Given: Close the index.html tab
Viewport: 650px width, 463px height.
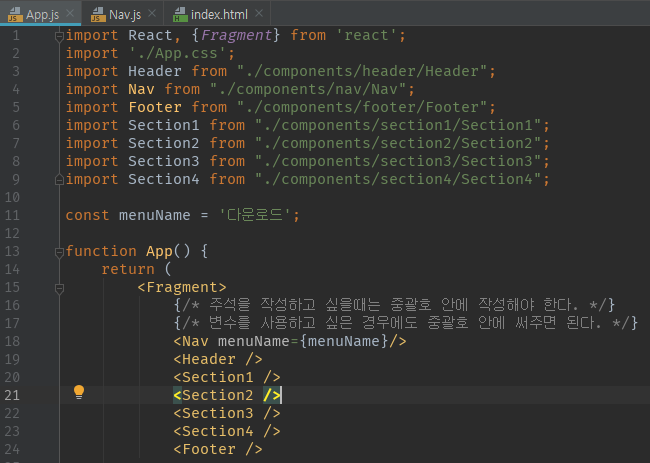Looking at the screenshot, I should point(259,13).
